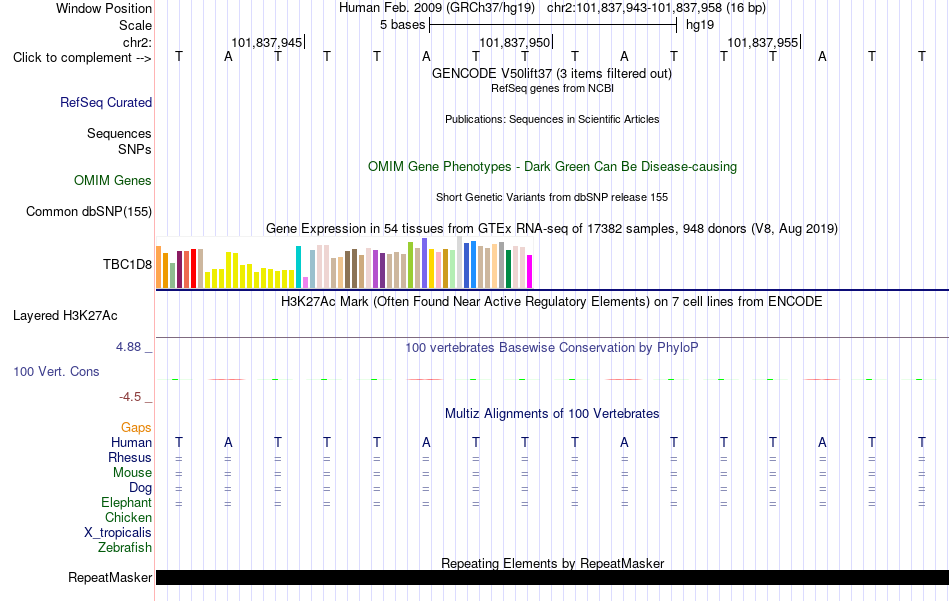Select the Human species row label
Screen dimensions: 950x601
(131, 442)
